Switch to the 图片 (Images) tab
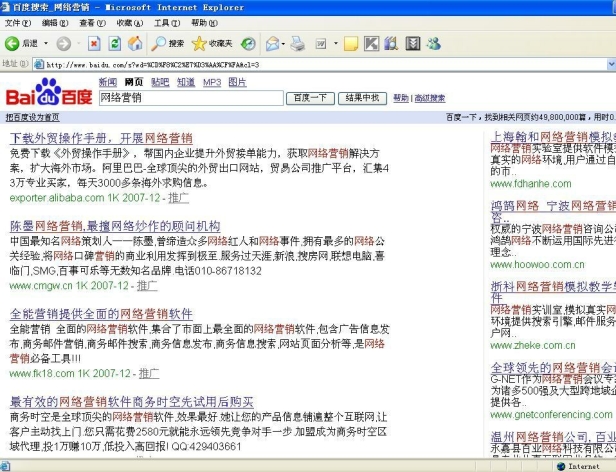This screenshot has width=616, height=472. click(237, 82)
